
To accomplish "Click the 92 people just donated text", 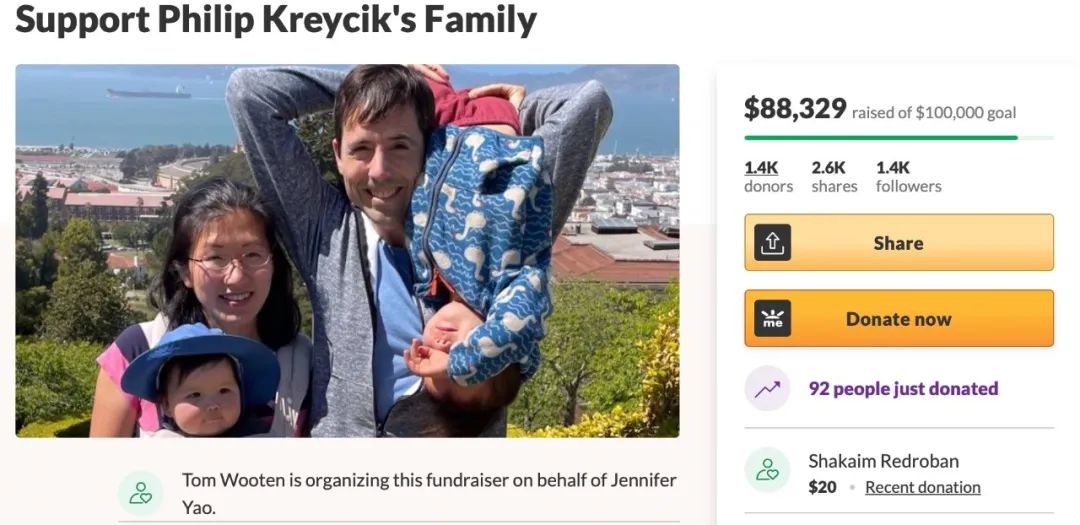I will (x=903, y=389).
